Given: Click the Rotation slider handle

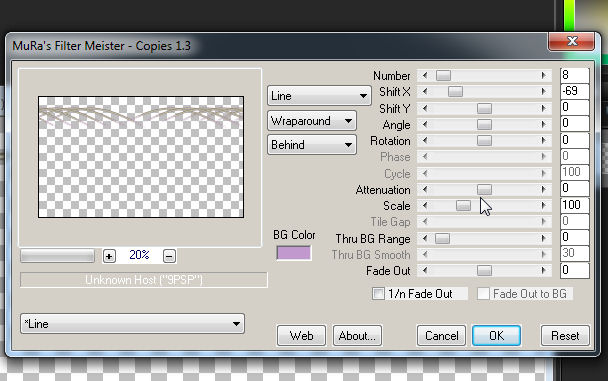Looking at the screenshot, I should point(484,140).
